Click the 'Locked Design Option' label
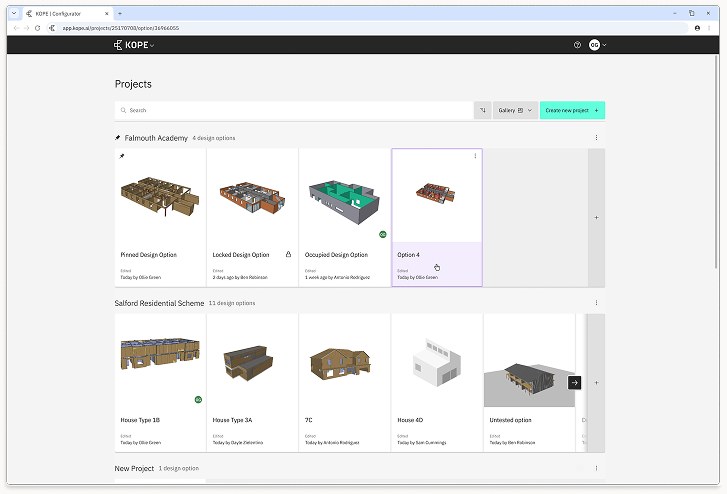The image size is (727, 494). coord(241,255)
